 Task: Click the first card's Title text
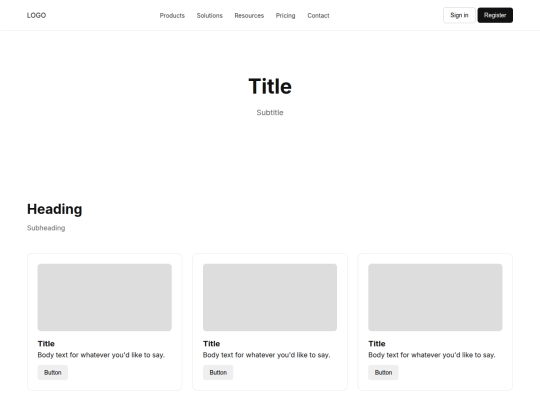(x=46, y=344)
